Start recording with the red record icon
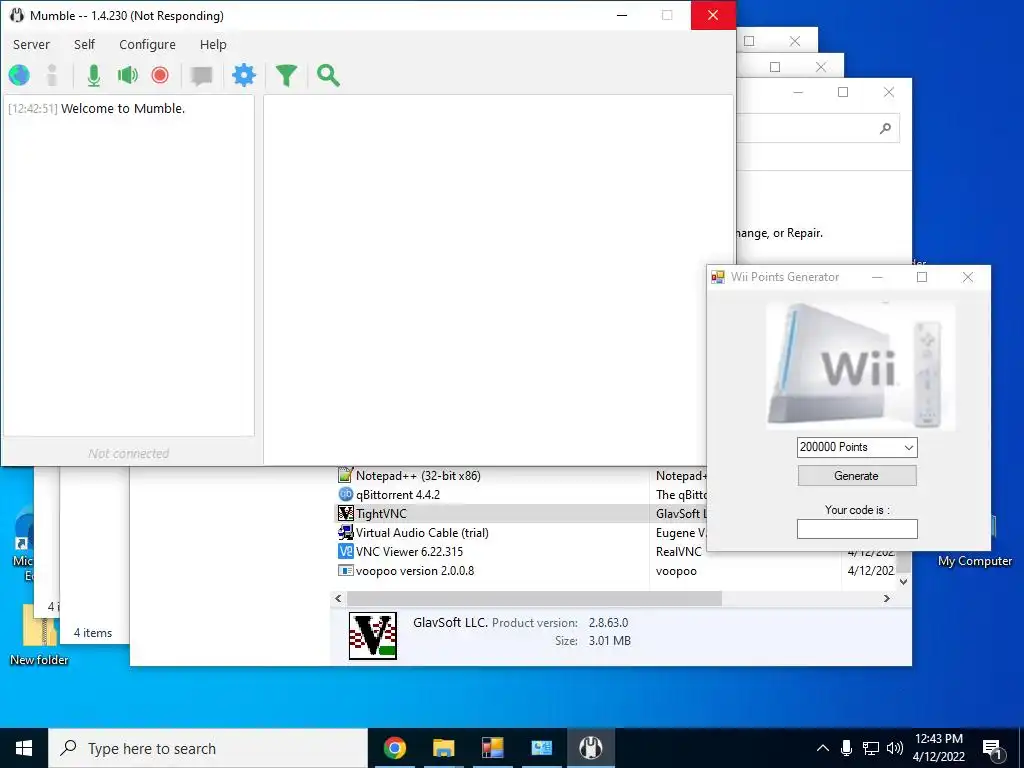 160,75
